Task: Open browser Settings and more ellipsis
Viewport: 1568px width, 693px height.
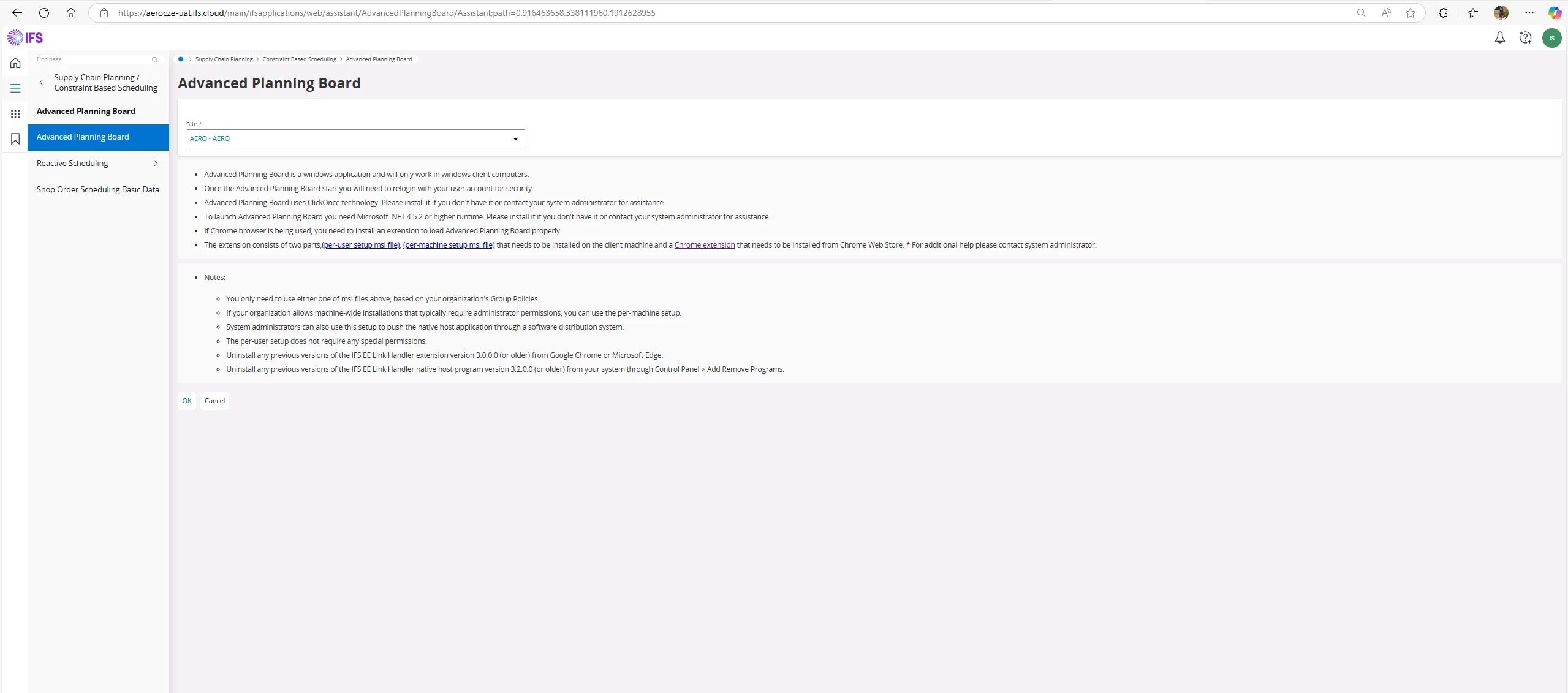Action: point(1529,13)
